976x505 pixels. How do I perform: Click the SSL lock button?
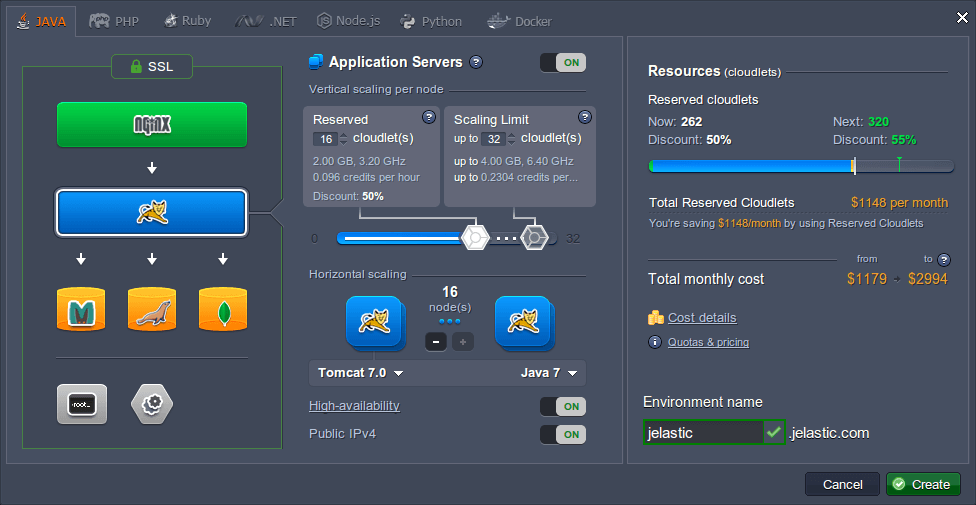click(x=152, y=67)
